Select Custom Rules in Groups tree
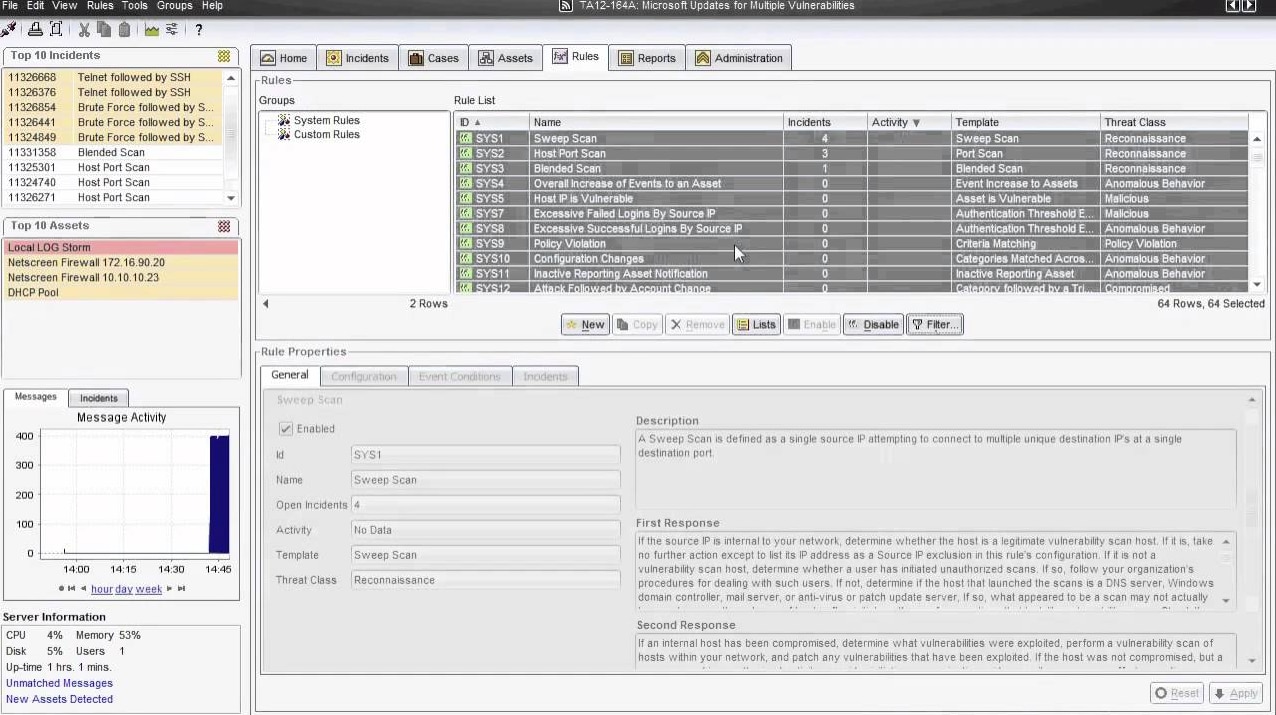The height and width of the screenshot is (715, 1276). [x=326, y=134]
